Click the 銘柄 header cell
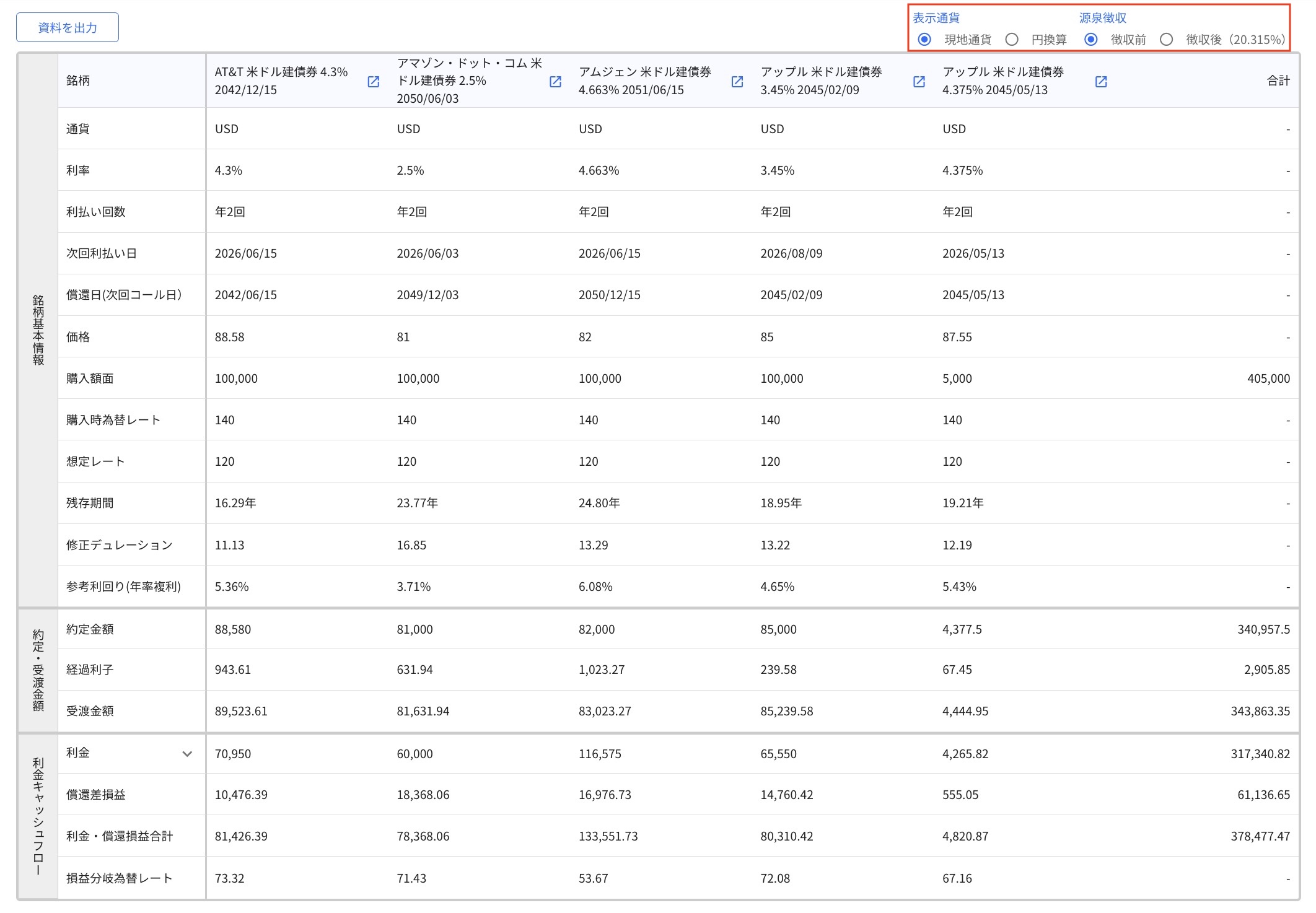This screenshot has width=1316, height=913. pos(76,79)
